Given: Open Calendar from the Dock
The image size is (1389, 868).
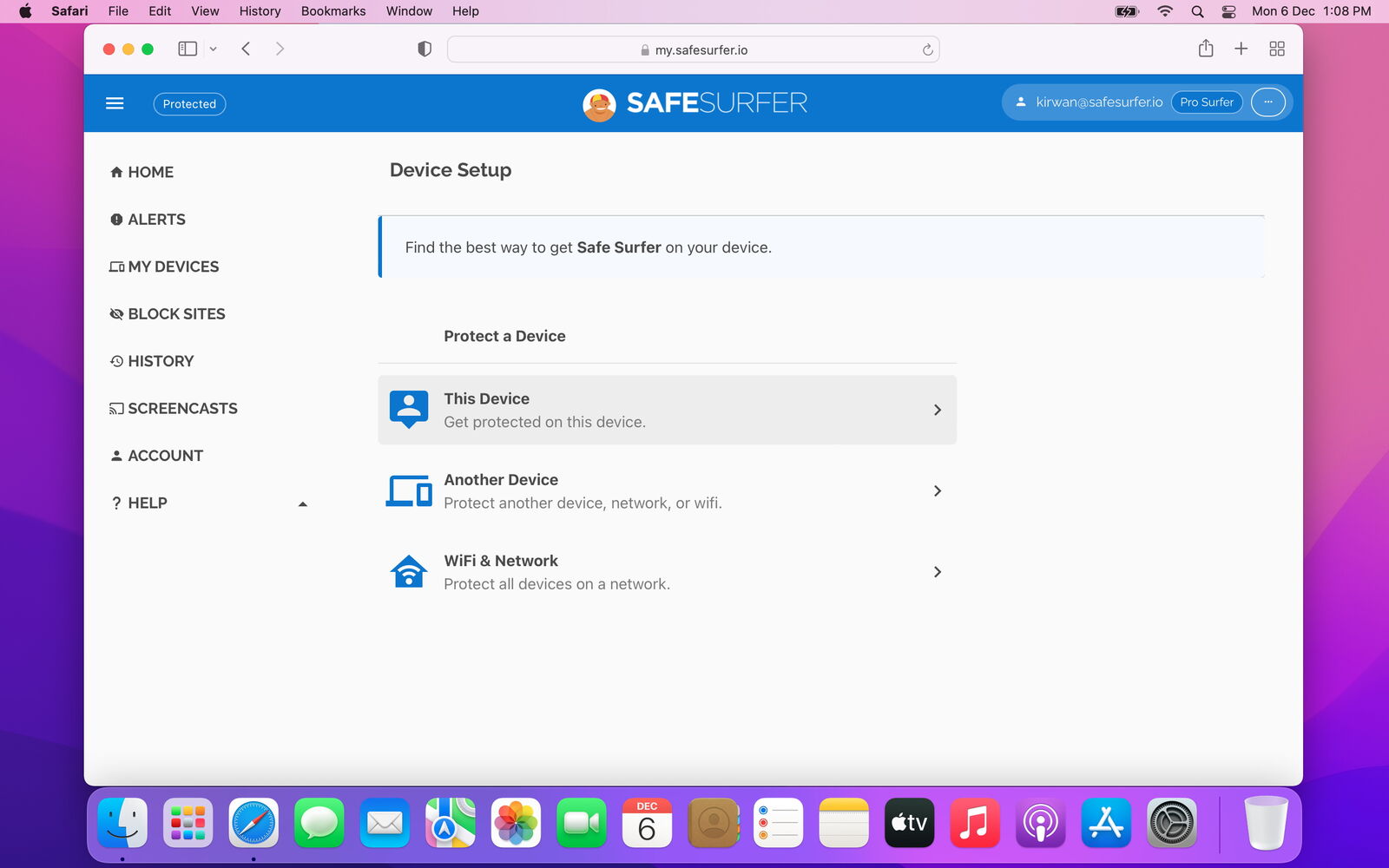Looking at the screenshot, I should pyautogui.click(x=647, y=822).
